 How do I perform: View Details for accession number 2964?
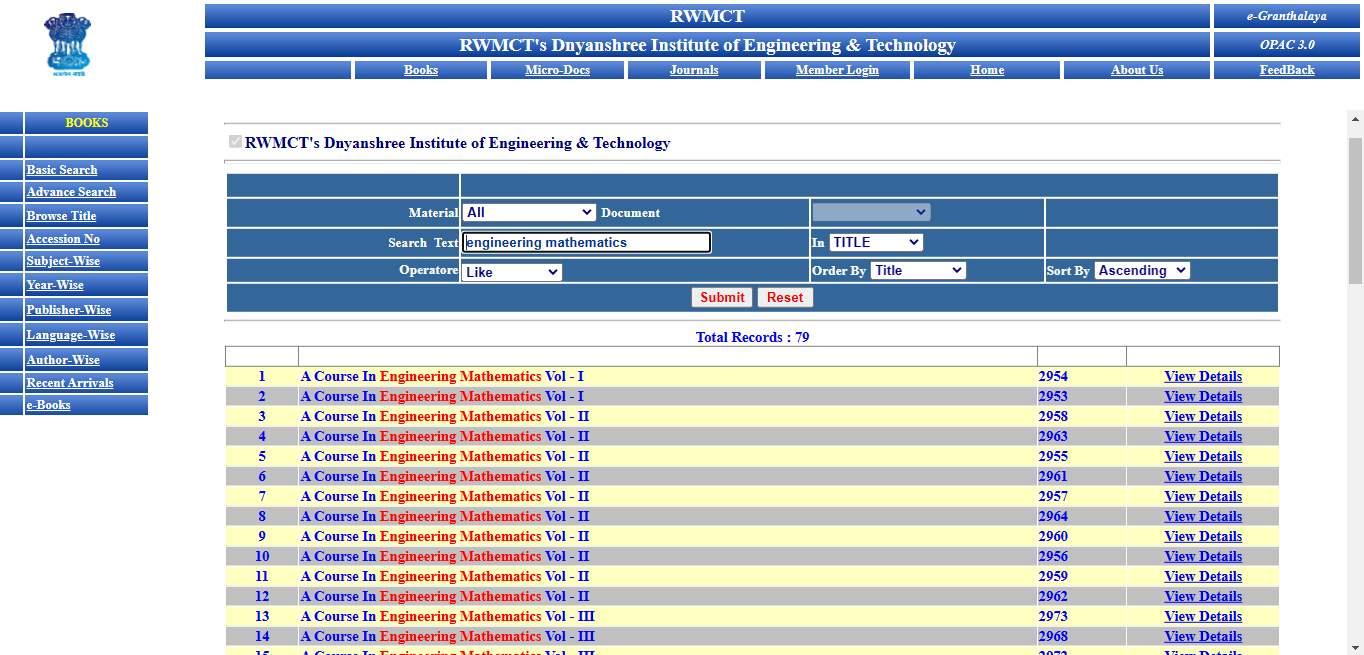click(x=1203, y=517)
